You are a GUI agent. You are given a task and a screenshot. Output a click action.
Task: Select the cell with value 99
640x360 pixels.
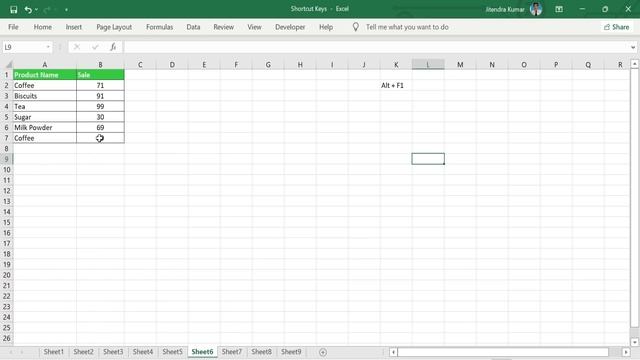click(x=100, y=106)
